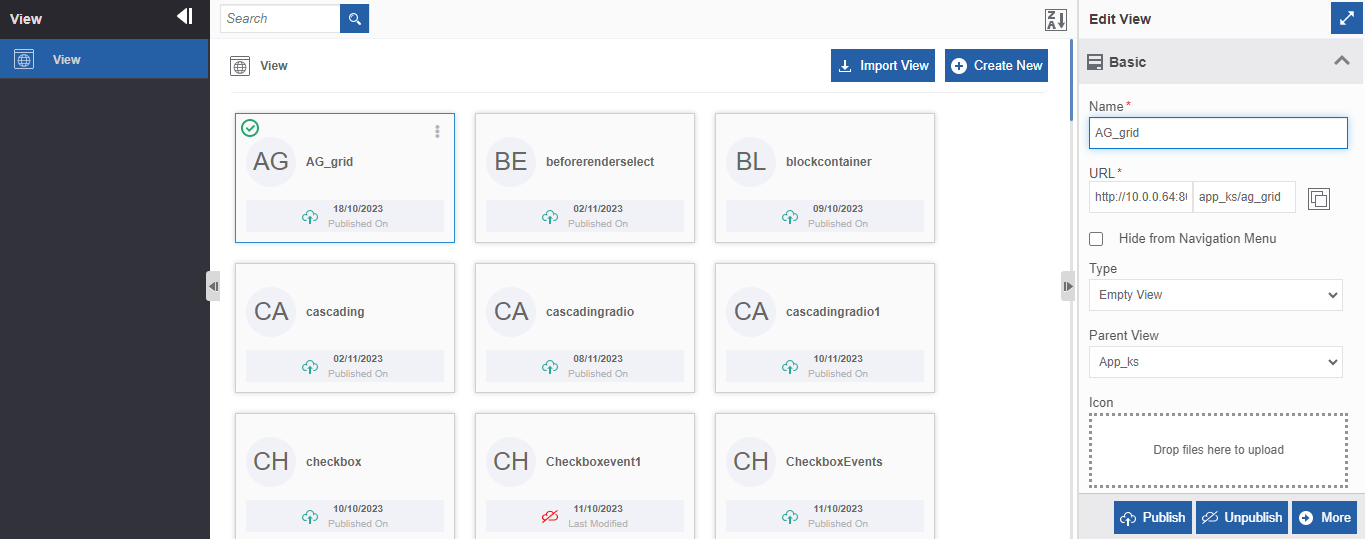1365x539 pixels.
Task: Open the More options button
Action: pyautogui.click(x=1324, y=518)
